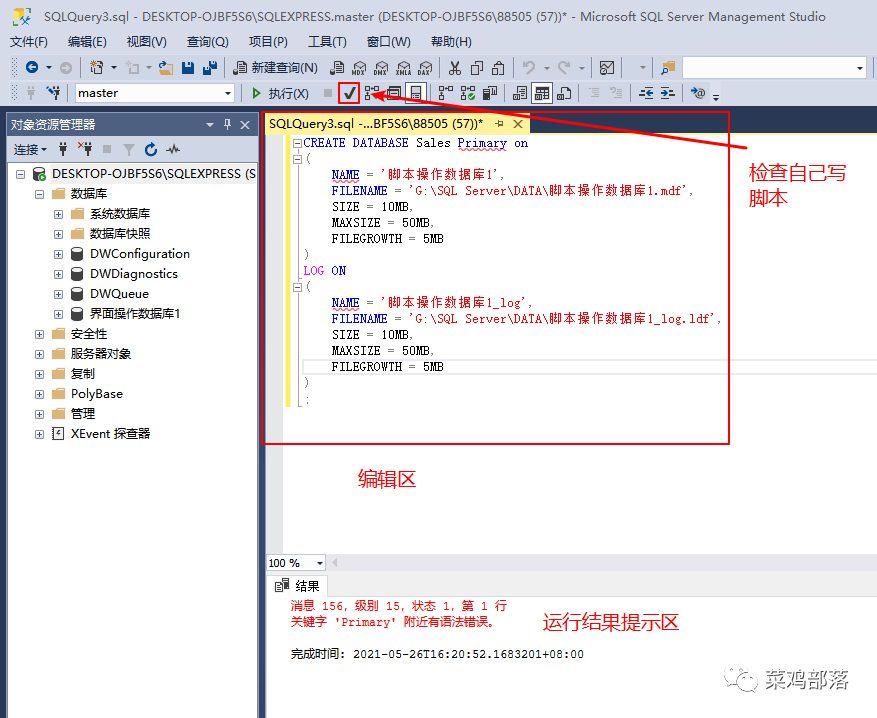Click the Paste clipboard icon
This screenshot has width=877, height=718.
click(x=498, y=68)
